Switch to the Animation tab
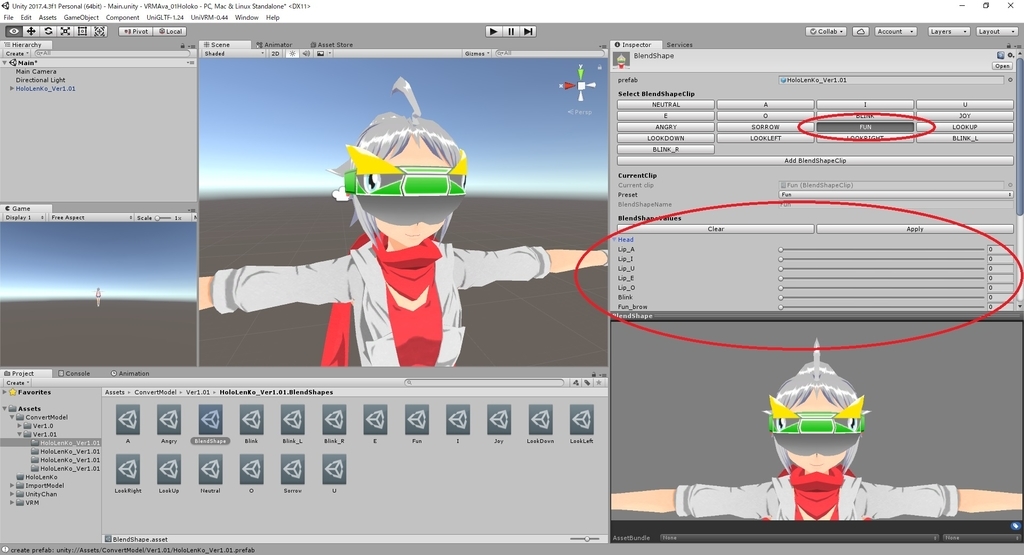The width and height of the screenshot is (1024, 555). click(x=130, y=373)
